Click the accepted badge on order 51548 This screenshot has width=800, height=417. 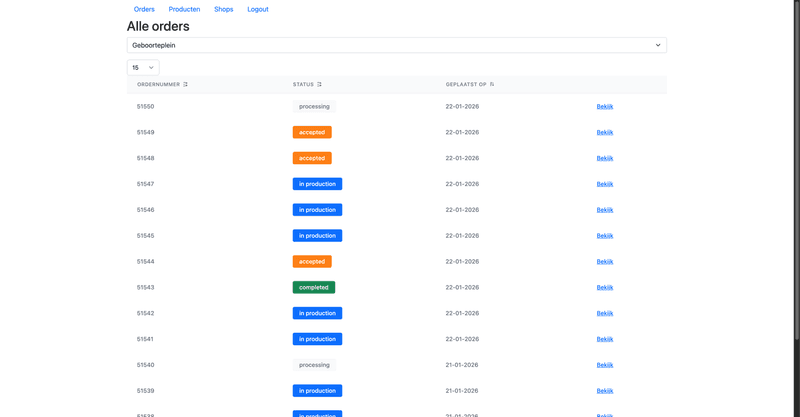312,158
